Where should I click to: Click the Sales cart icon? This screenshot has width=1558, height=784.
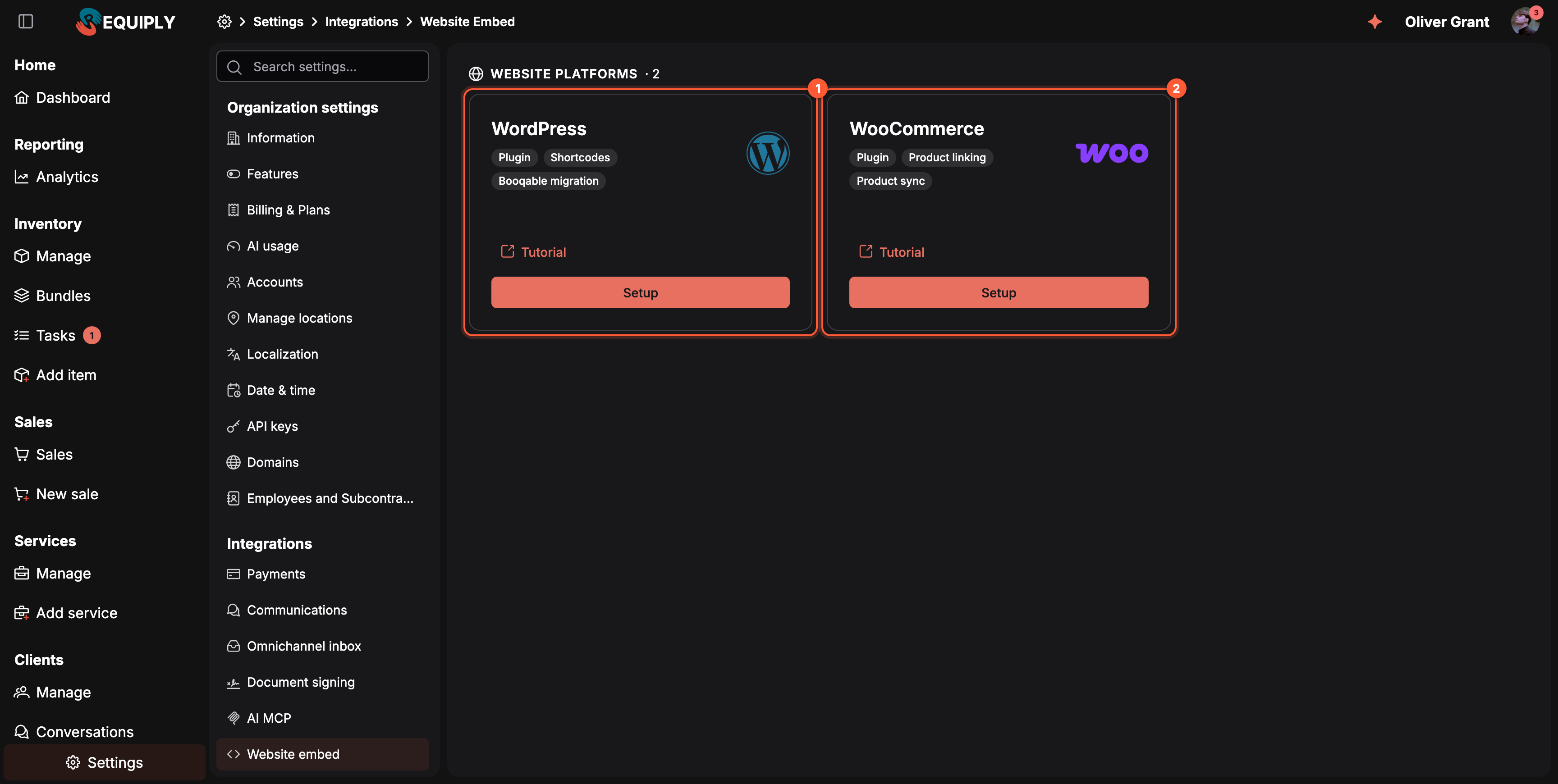point(22,454)
